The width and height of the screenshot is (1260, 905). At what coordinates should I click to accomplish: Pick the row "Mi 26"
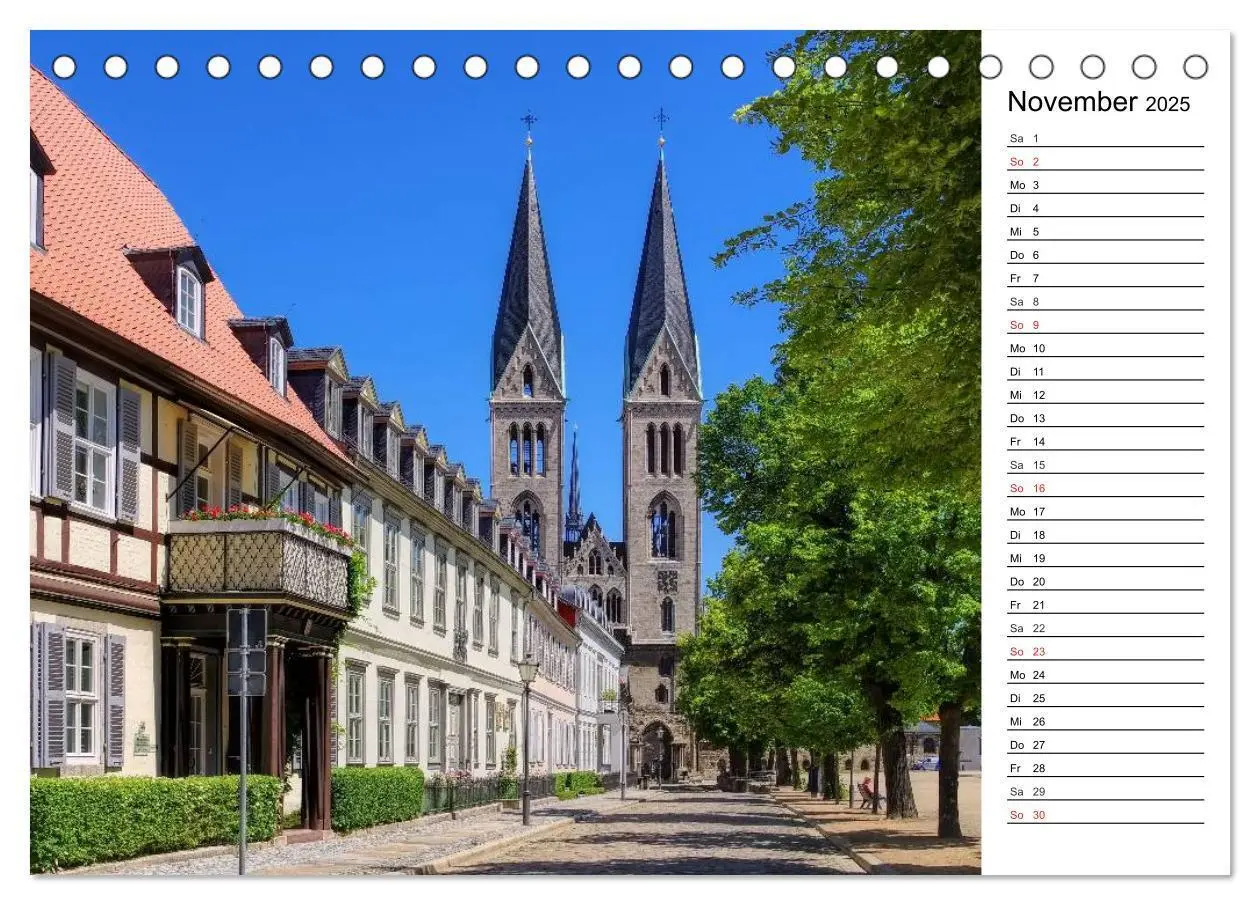pyautogui.click(x=1105, y=722)
